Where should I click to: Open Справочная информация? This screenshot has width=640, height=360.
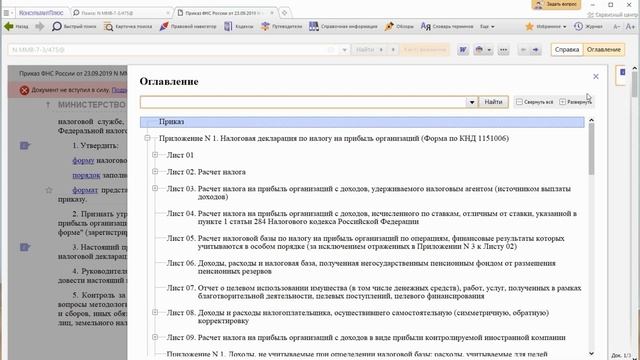pos(343,27)
